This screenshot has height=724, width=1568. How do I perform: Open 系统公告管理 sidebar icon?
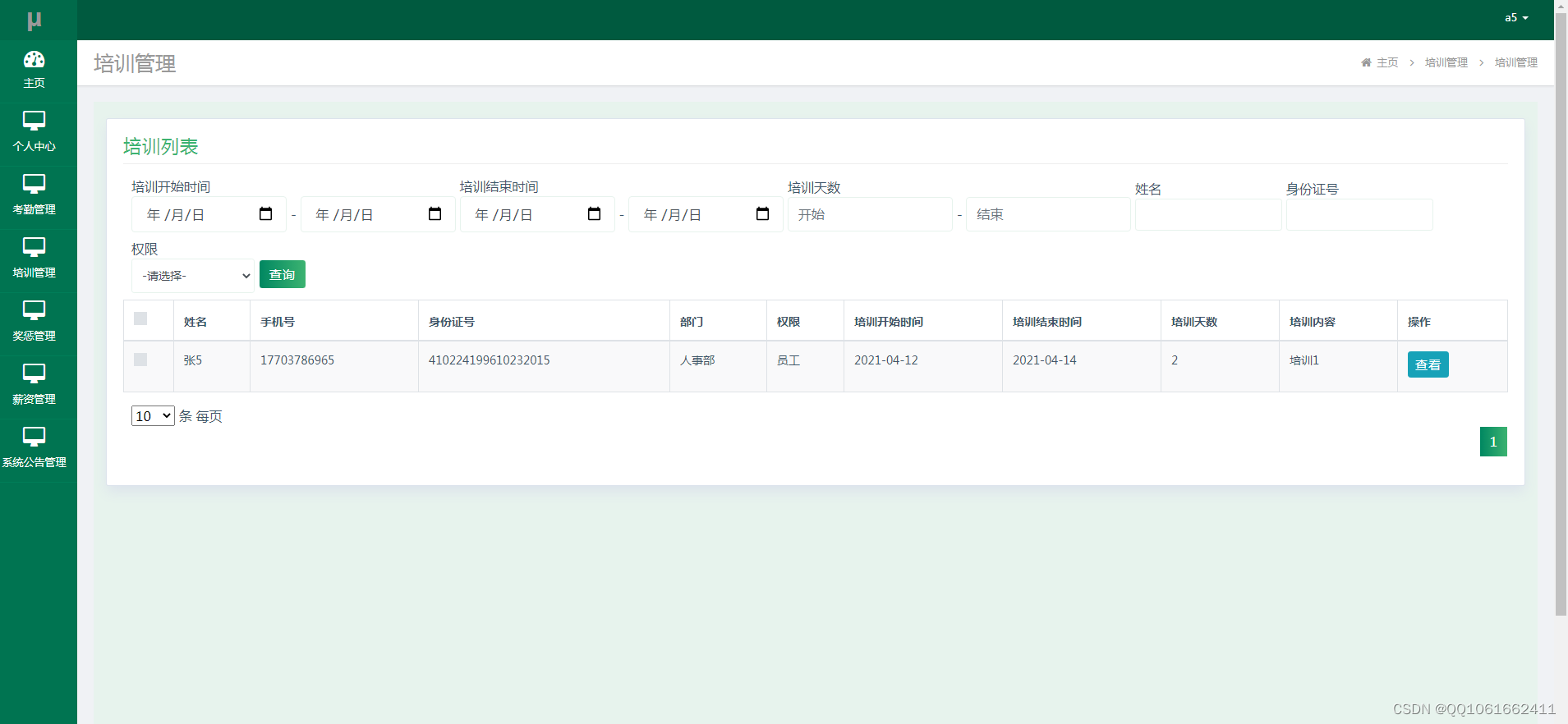34,437
